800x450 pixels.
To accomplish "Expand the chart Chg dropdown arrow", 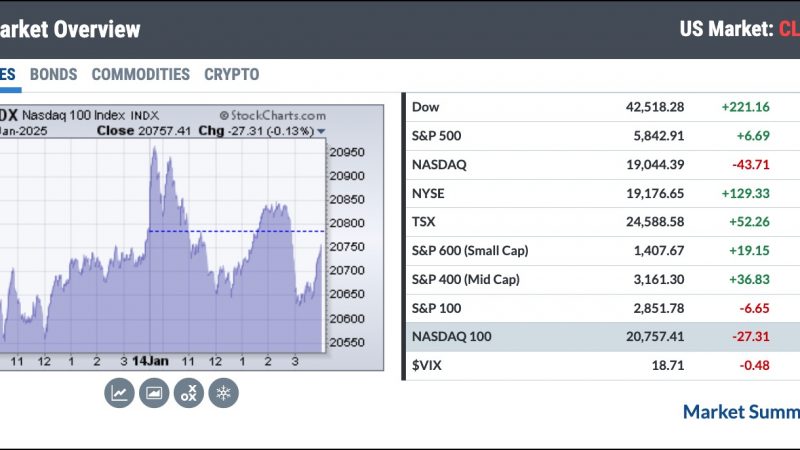I will pos(321,132).
